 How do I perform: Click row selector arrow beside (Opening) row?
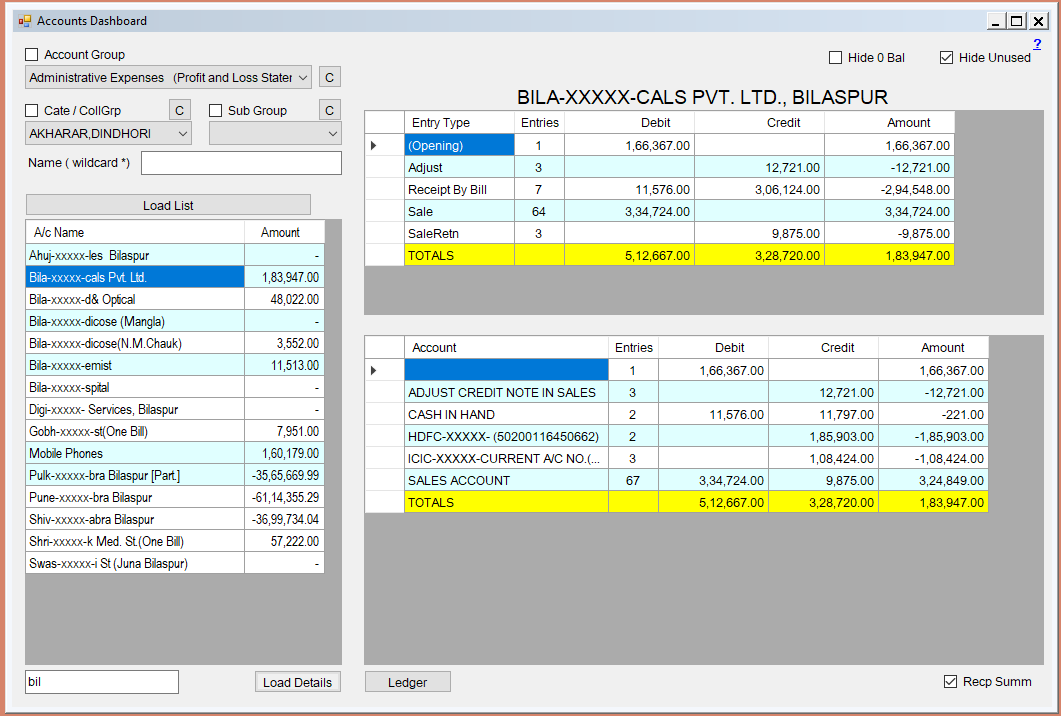pos(384,146)
